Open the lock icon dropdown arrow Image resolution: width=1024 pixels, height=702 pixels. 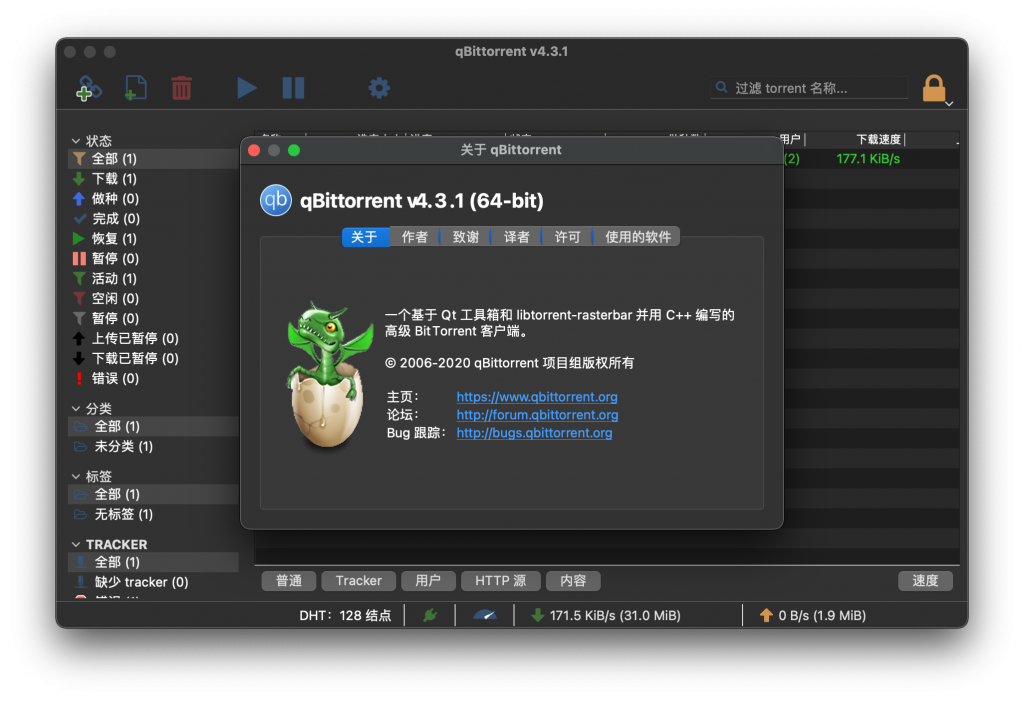click(x=950, y=104)
